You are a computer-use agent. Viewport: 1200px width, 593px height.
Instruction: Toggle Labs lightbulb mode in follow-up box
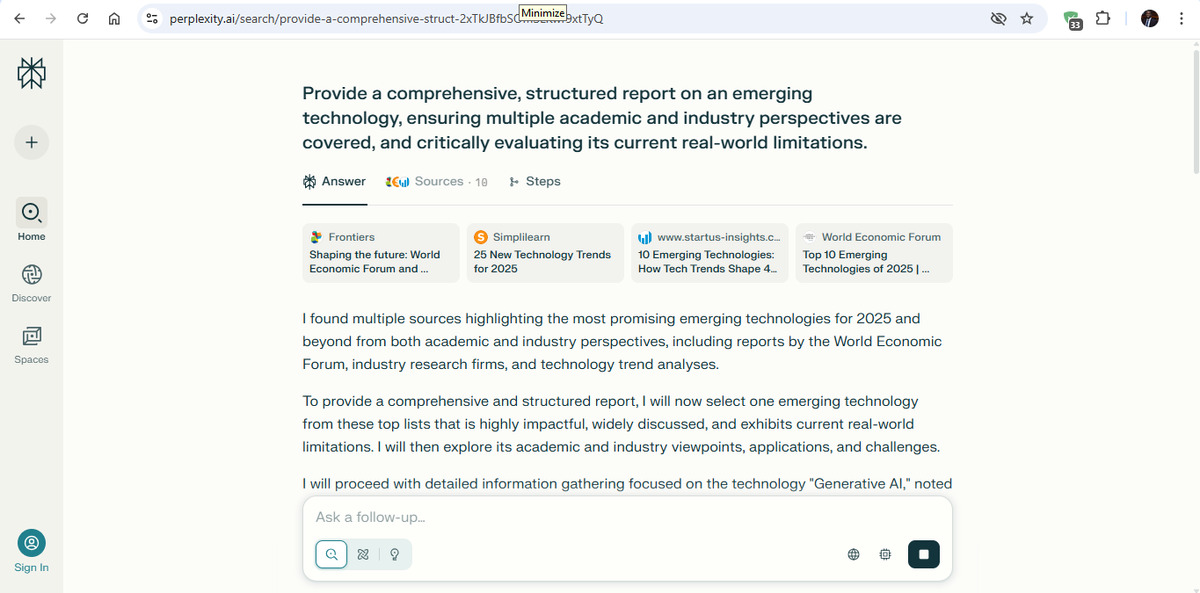[395, 554]
